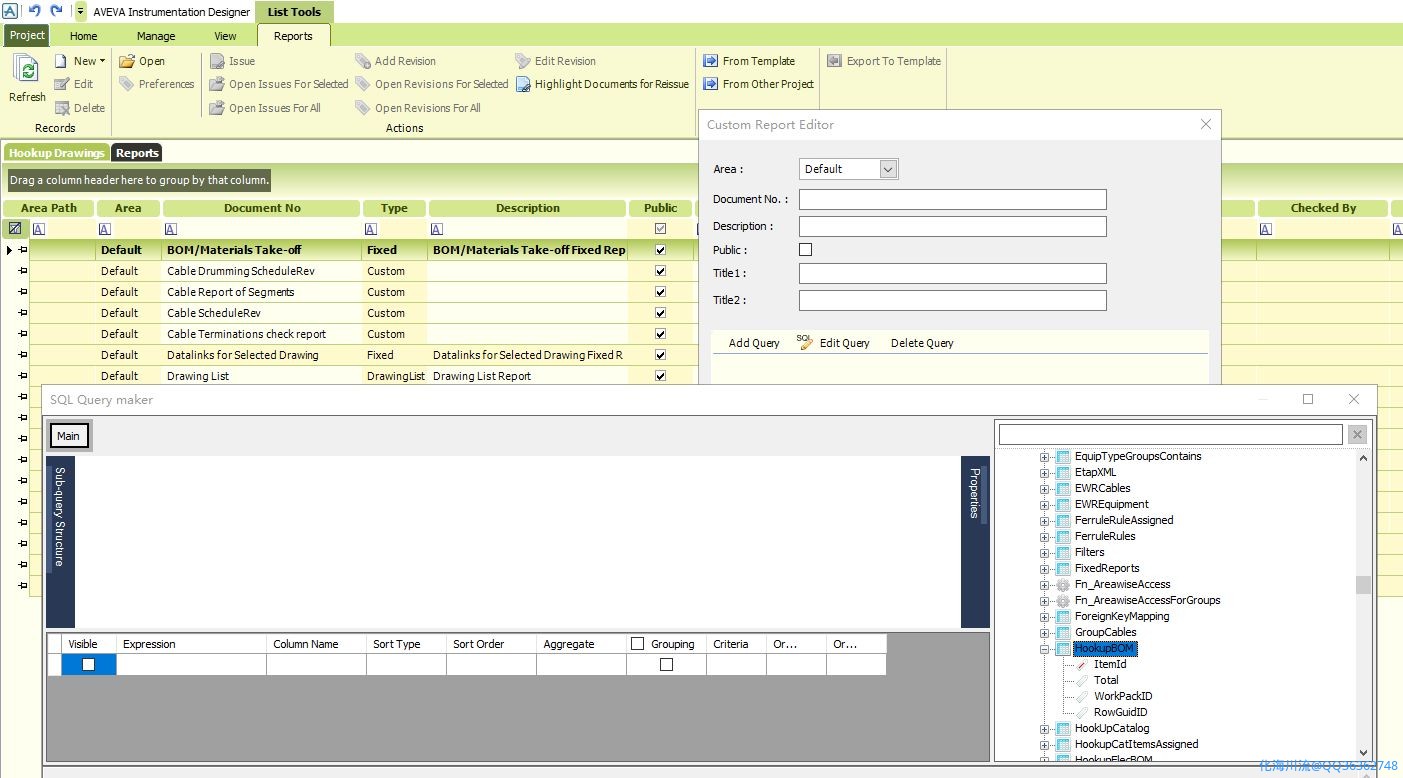
Task: Select the ItemId key field
Action: pyautogui.click(x=1110, y=664)
